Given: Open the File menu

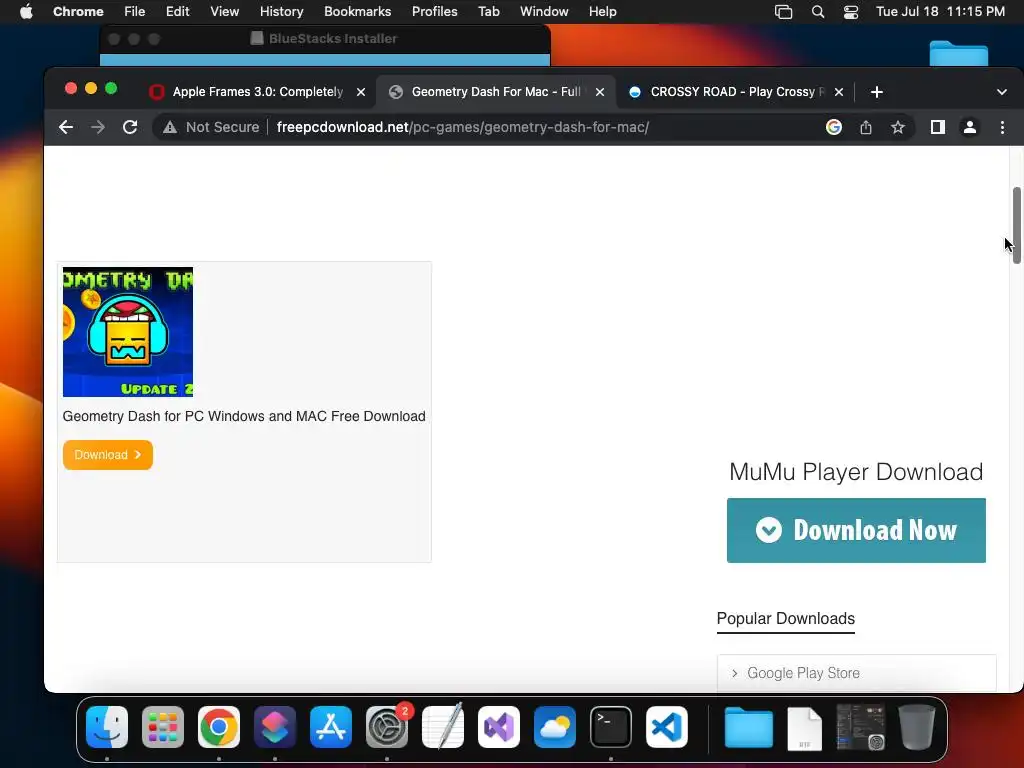Looking at the screenshot, I should click(x=135, y=12).
